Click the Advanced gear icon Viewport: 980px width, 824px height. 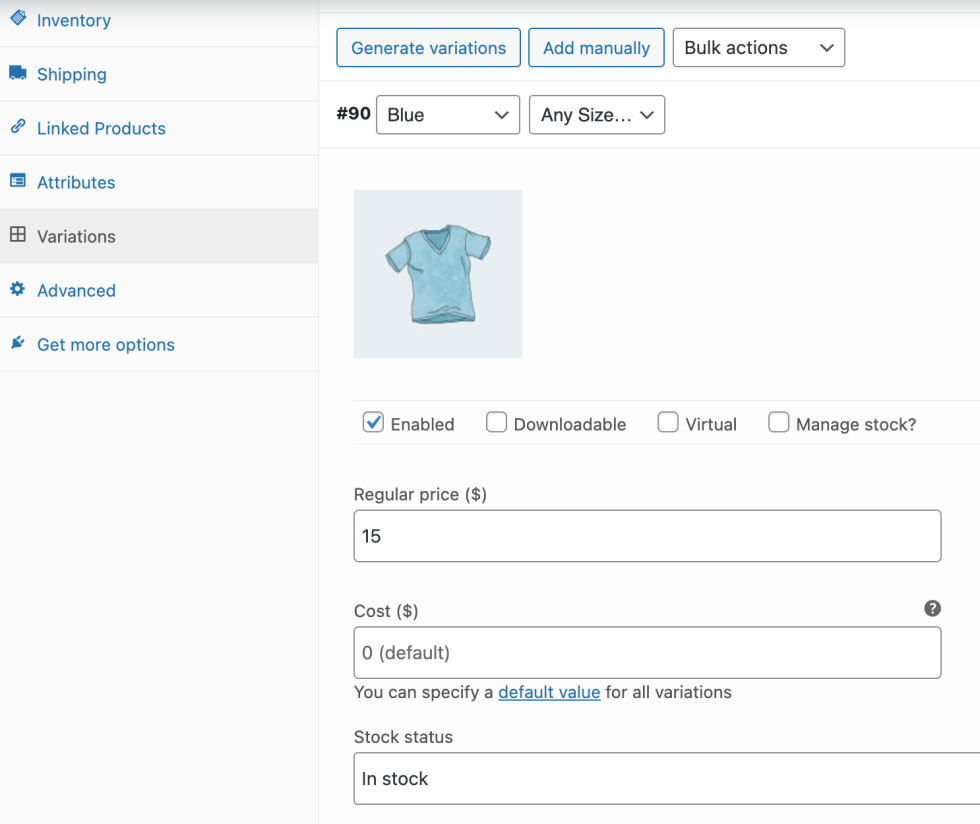click(x=18, y=289)
